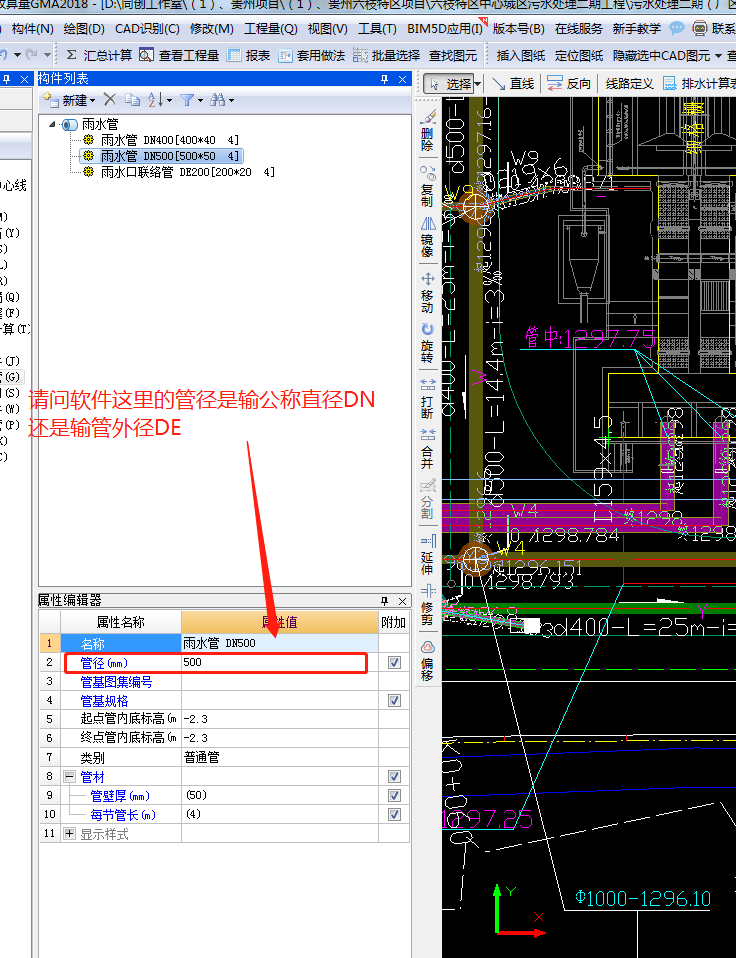Click the 新建 component icon

pyautogui.click(x=50, y=100)
